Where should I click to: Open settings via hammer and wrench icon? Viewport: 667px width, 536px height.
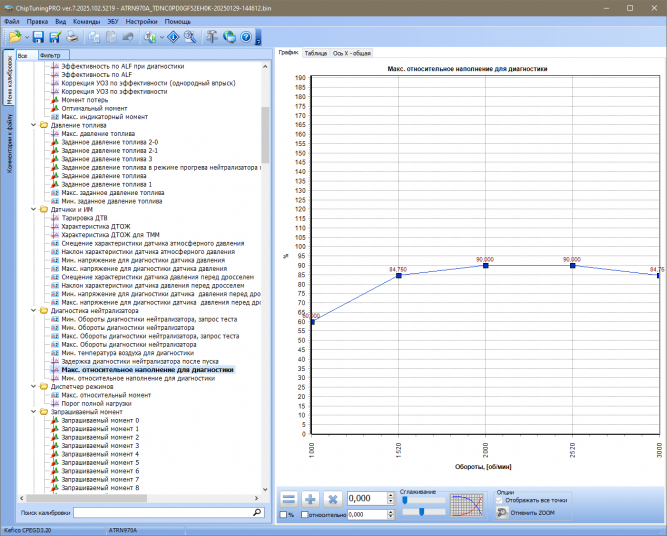tap(211, 37)
